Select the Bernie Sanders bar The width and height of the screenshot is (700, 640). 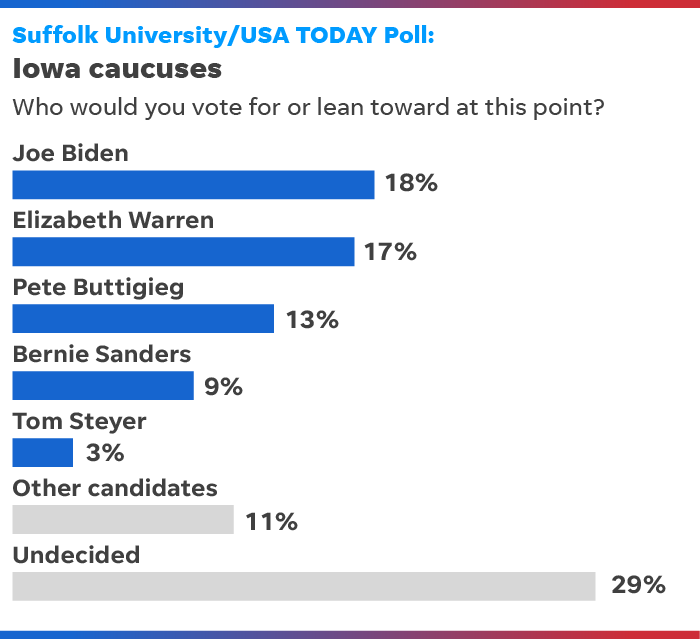103,386
